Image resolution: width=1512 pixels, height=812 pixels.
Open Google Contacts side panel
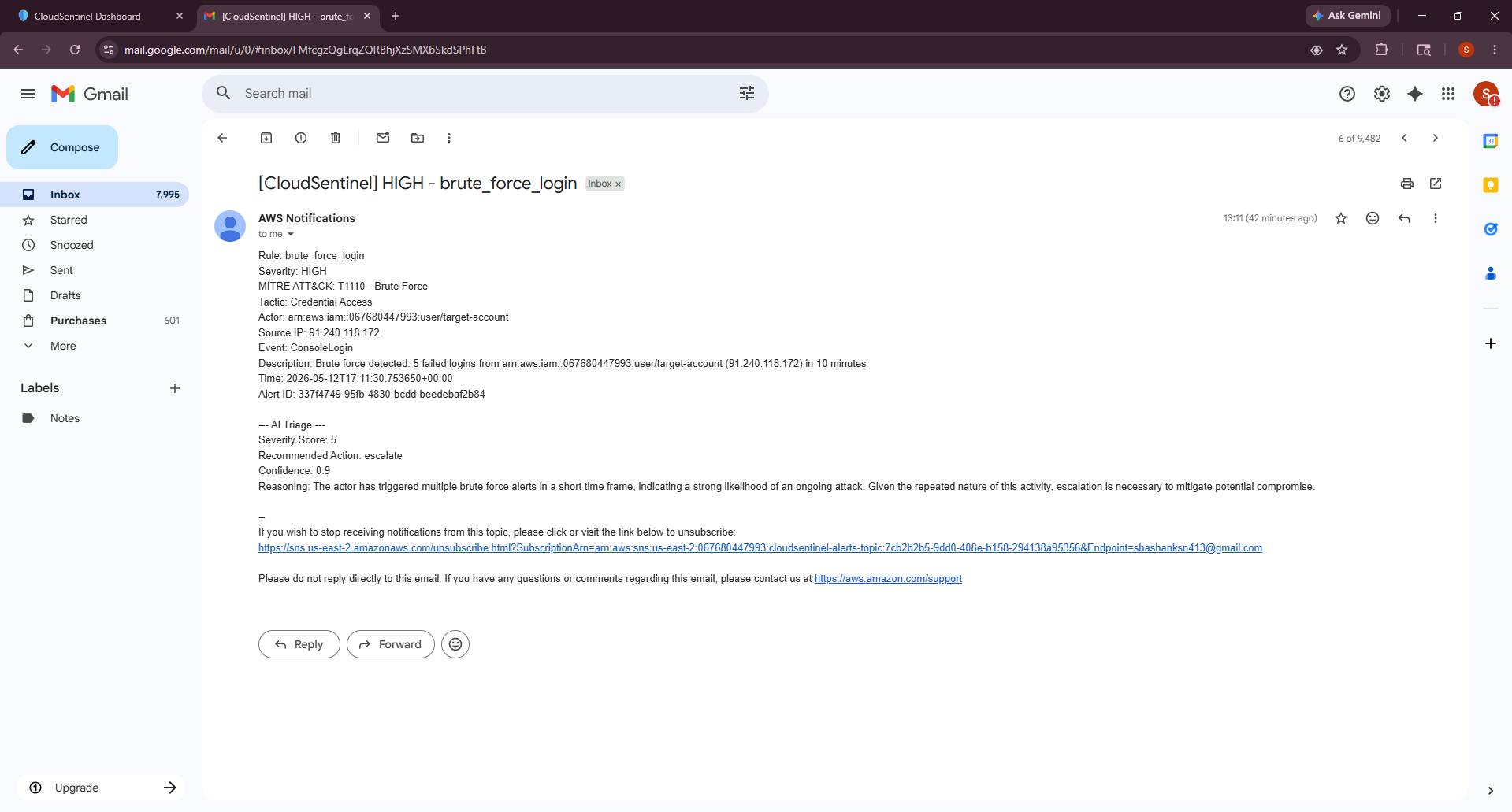click(x=1491, y=273)
